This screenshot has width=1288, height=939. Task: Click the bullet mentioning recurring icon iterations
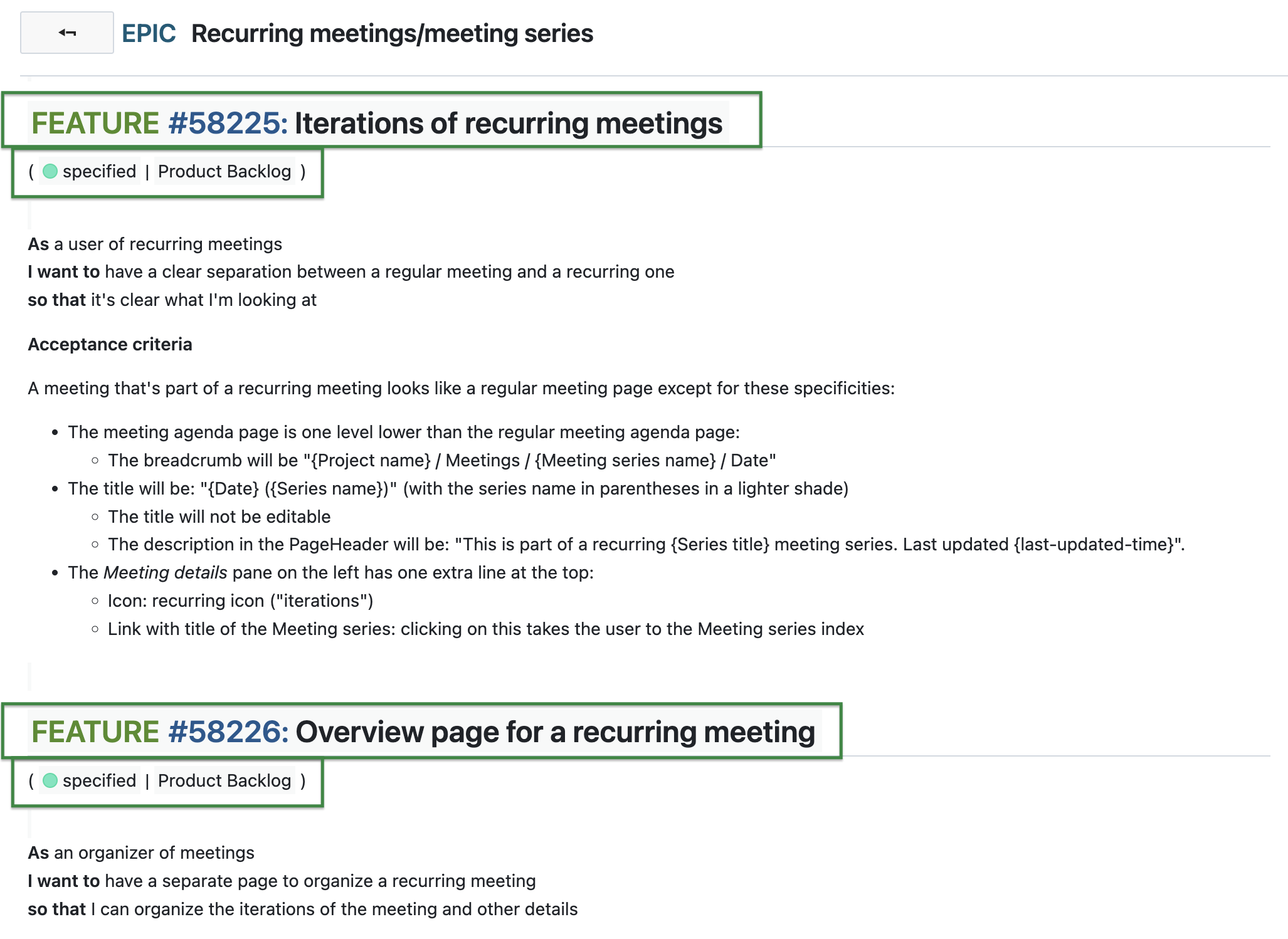click(240, 600)
